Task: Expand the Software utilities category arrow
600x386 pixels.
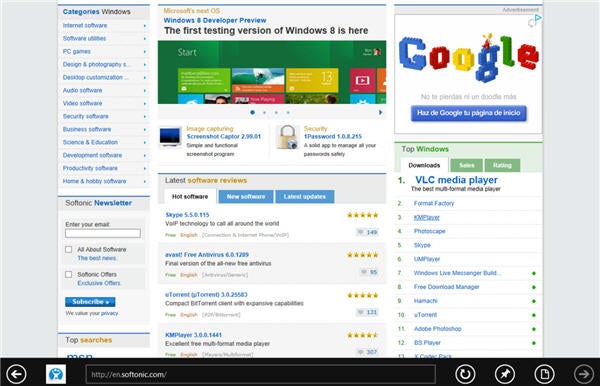Action: click(x=145, y=39)
